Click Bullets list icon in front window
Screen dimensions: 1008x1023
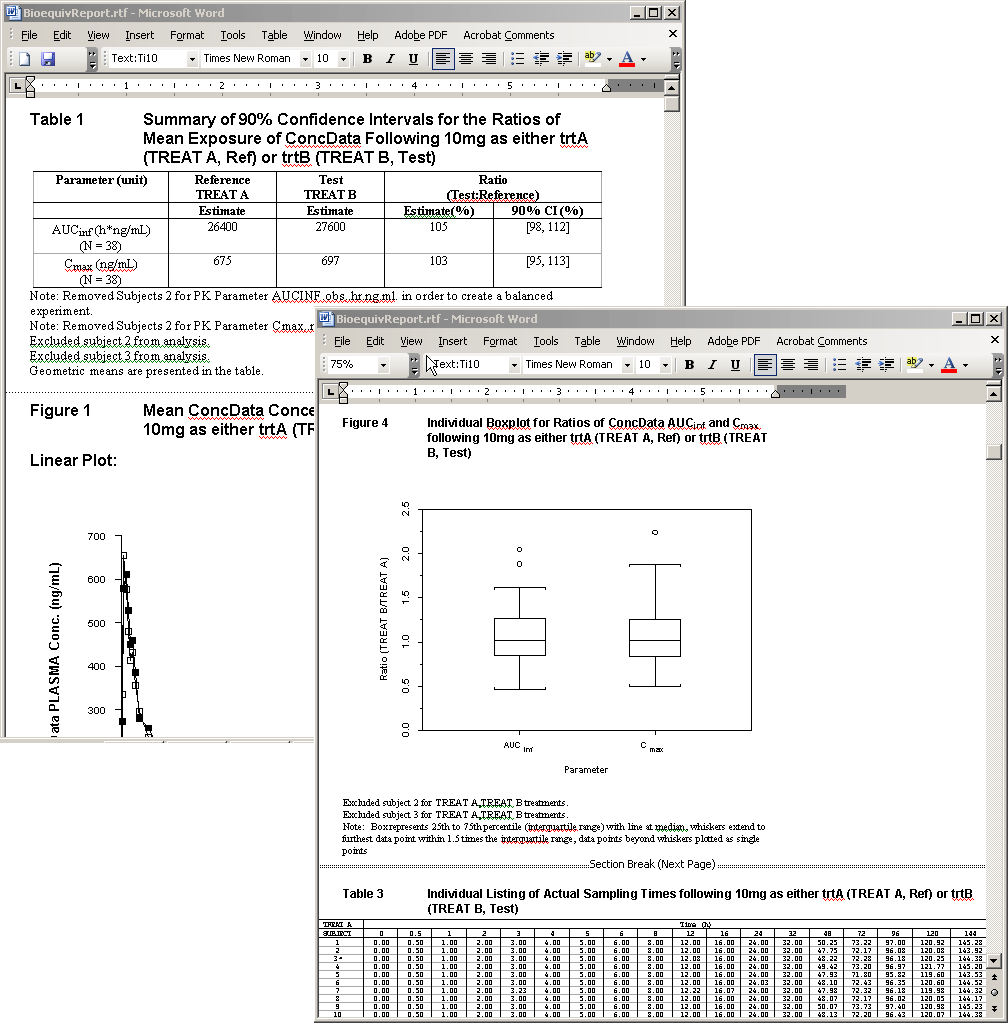[840, 365]
